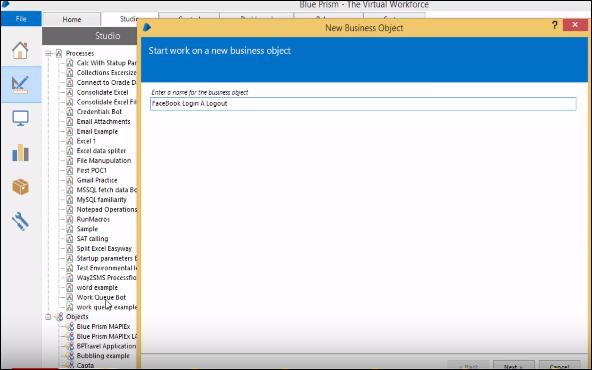Click the icon beside First POC1 process

[x=69, y=170]
